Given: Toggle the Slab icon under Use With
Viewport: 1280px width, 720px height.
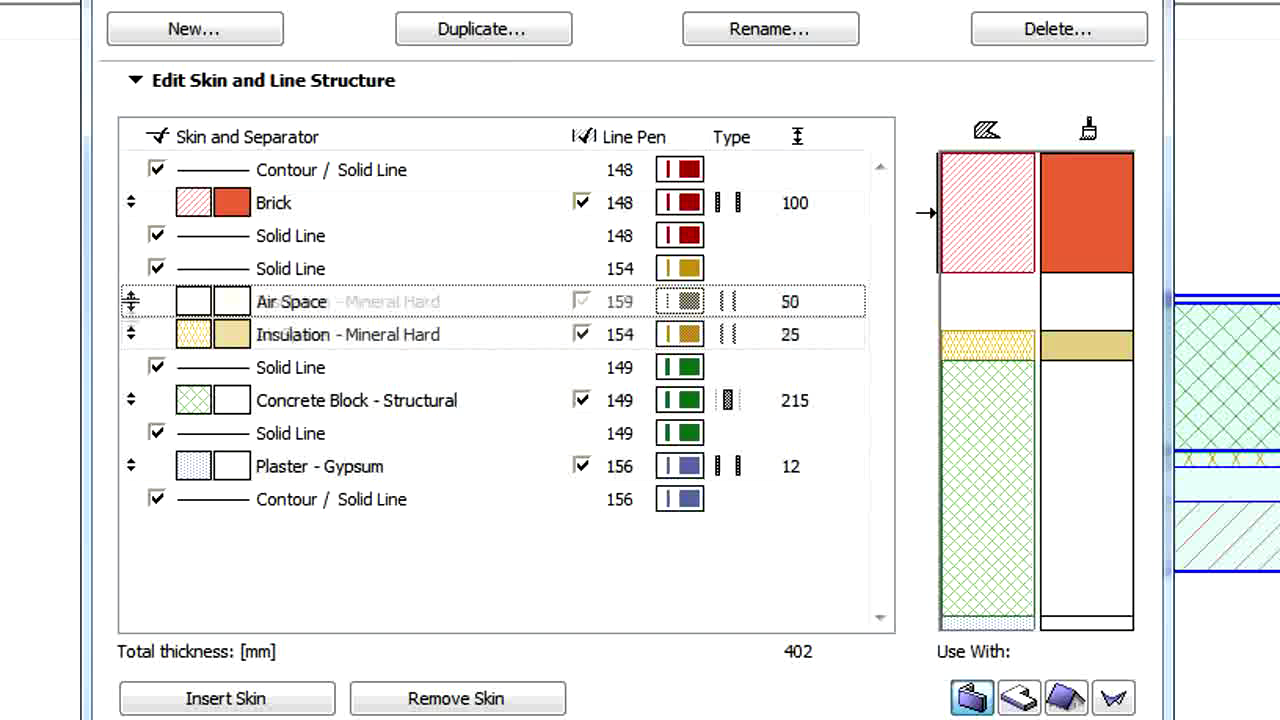Looking at the screenshot, I should (x=1019, y=697).
